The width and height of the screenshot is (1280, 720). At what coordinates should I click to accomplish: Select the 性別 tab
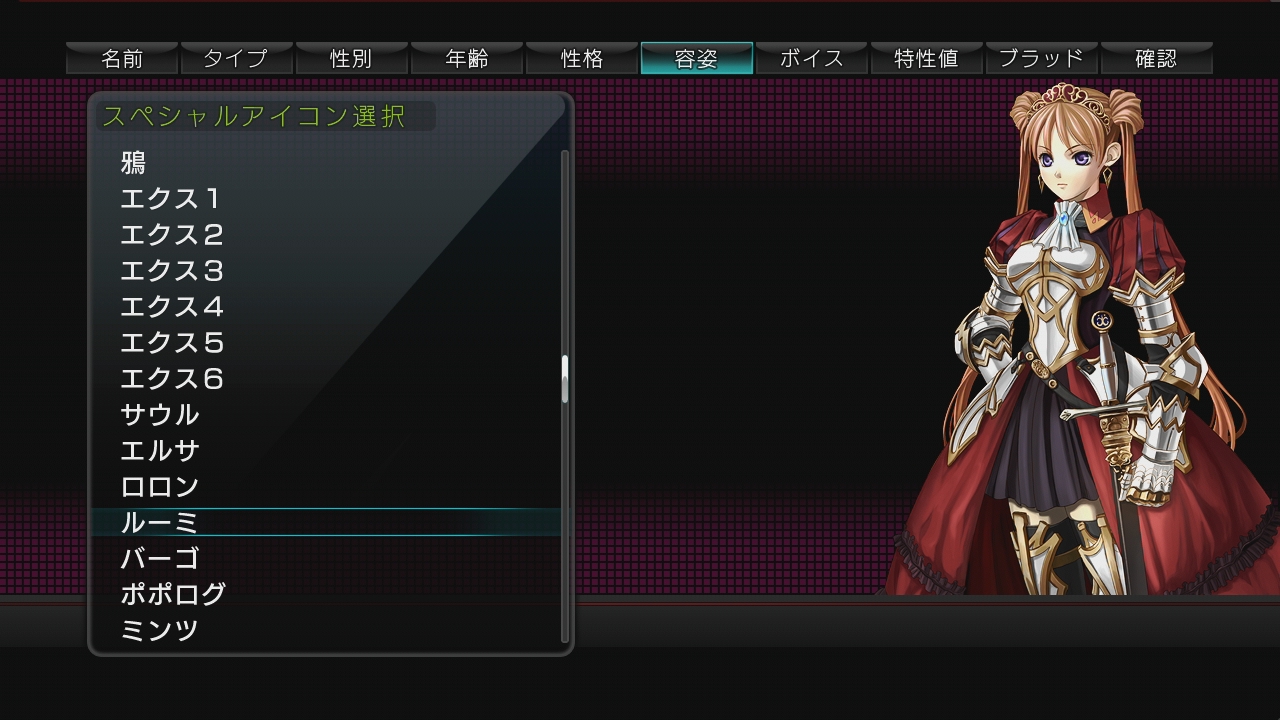[x=352, y=59]
